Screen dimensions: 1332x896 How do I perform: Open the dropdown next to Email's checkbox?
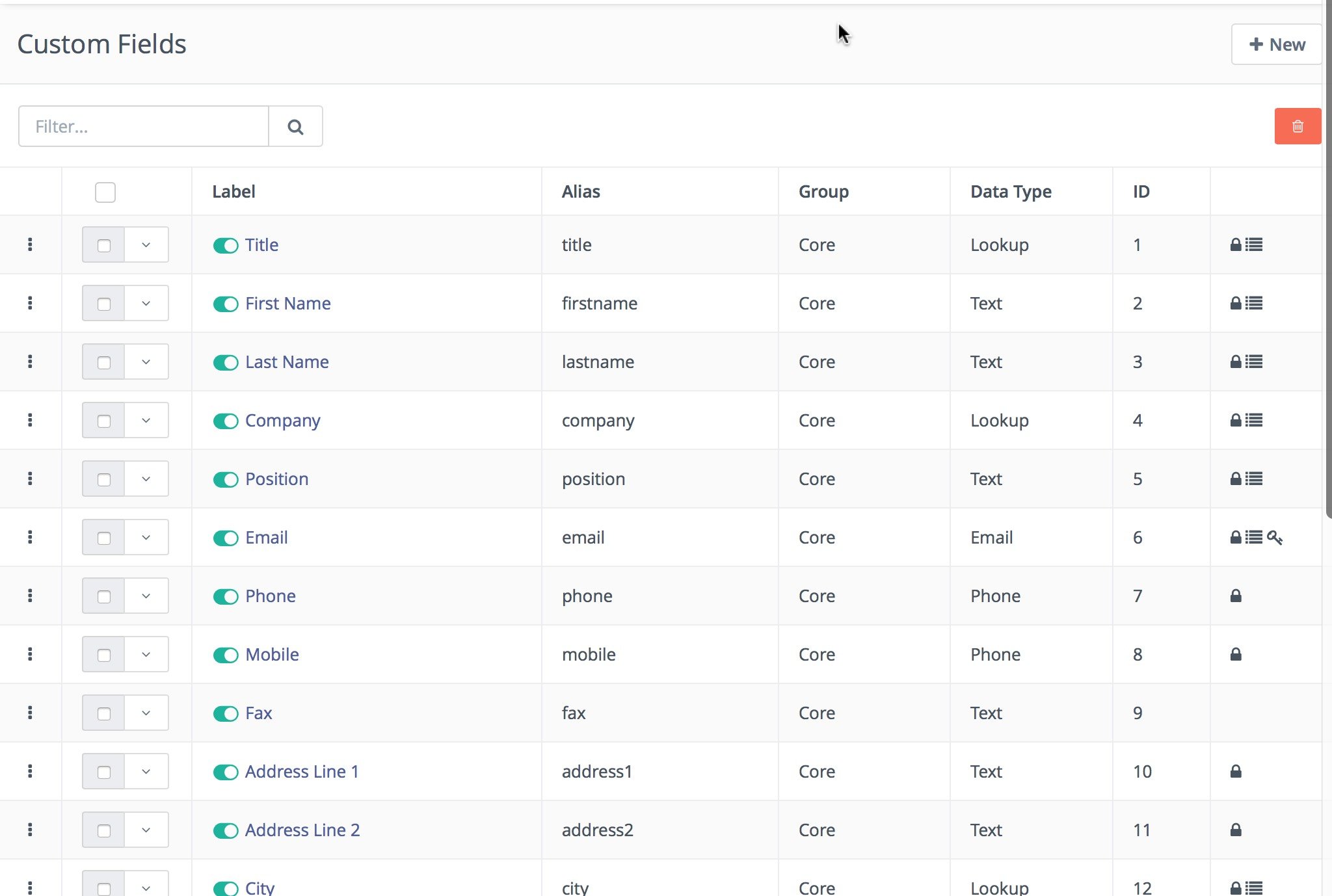tap(146, 537)
